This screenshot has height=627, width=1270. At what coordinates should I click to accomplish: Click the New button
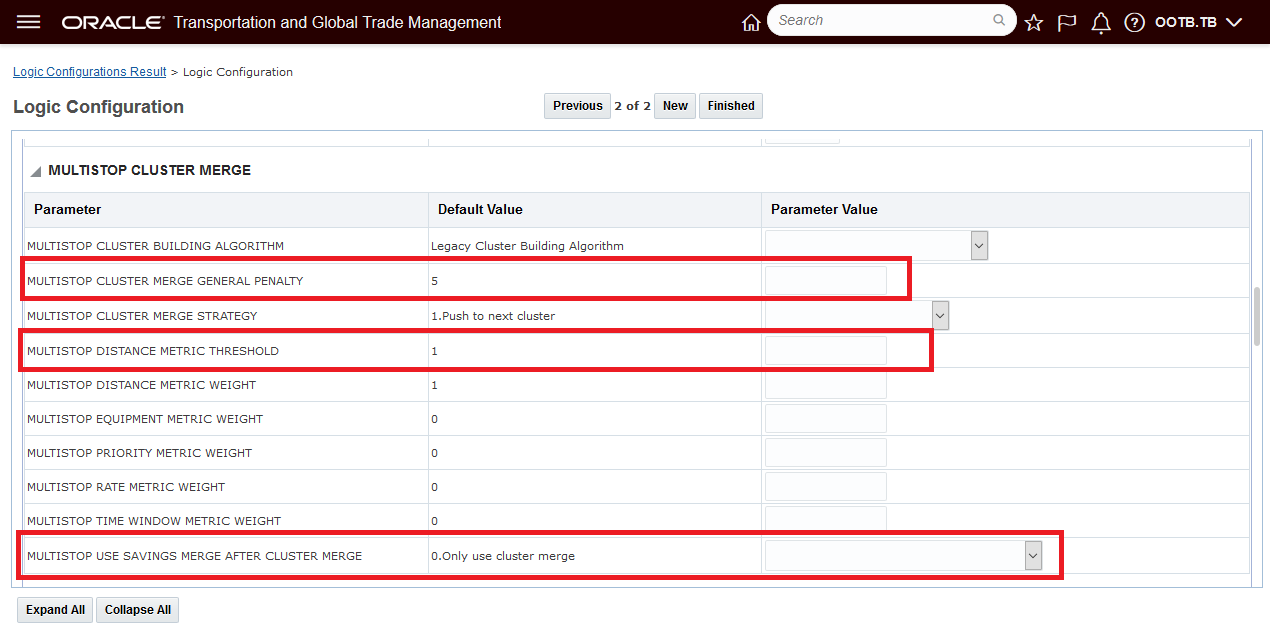[x=675, y=106]
